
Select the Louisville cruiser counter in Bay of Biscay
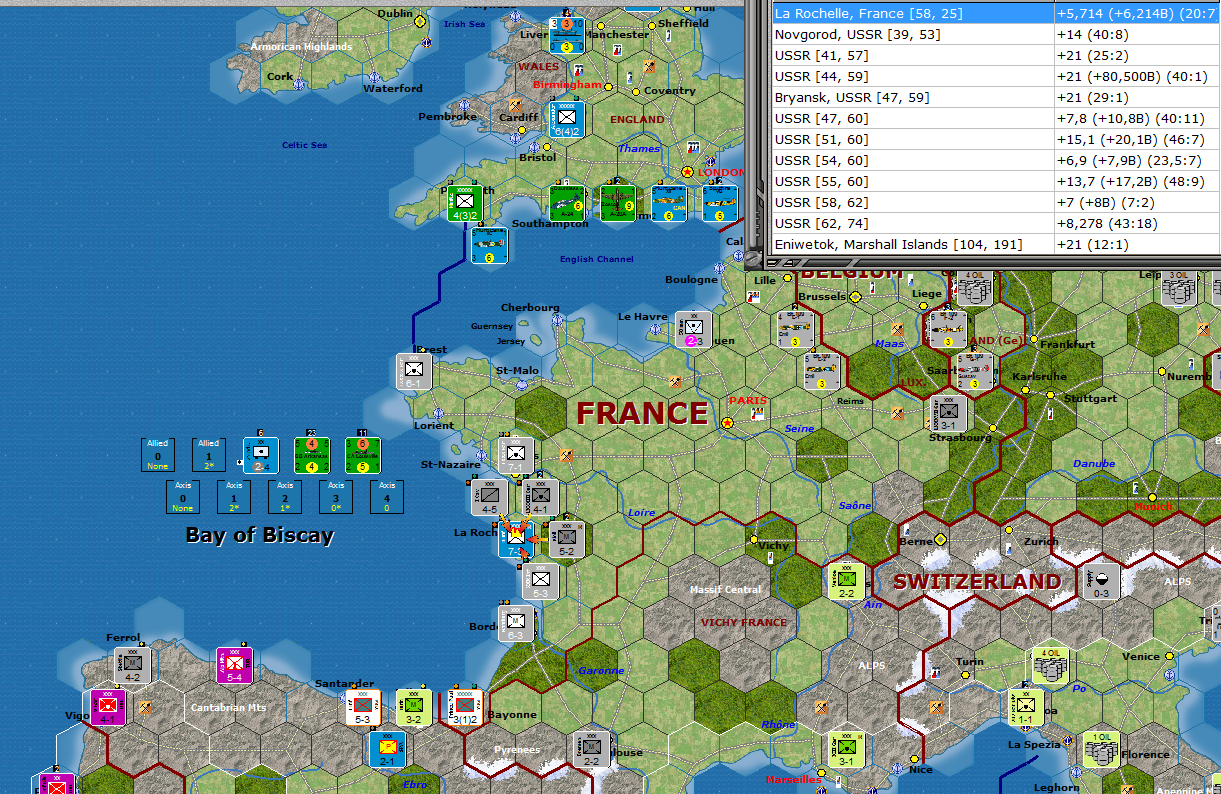tap(363, 455)
